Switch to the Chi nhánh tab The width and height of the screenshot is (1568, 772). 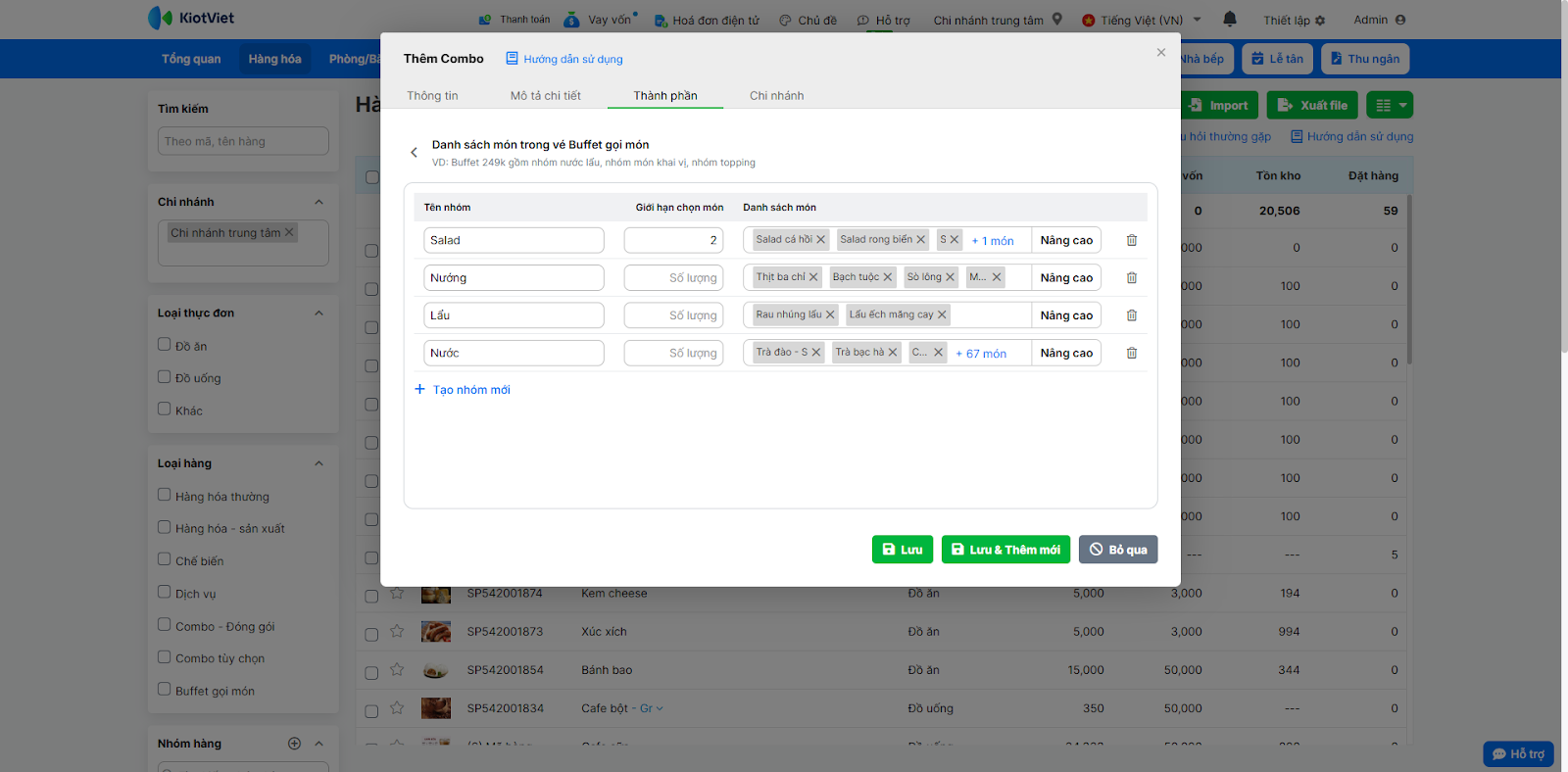pos(776,95)
